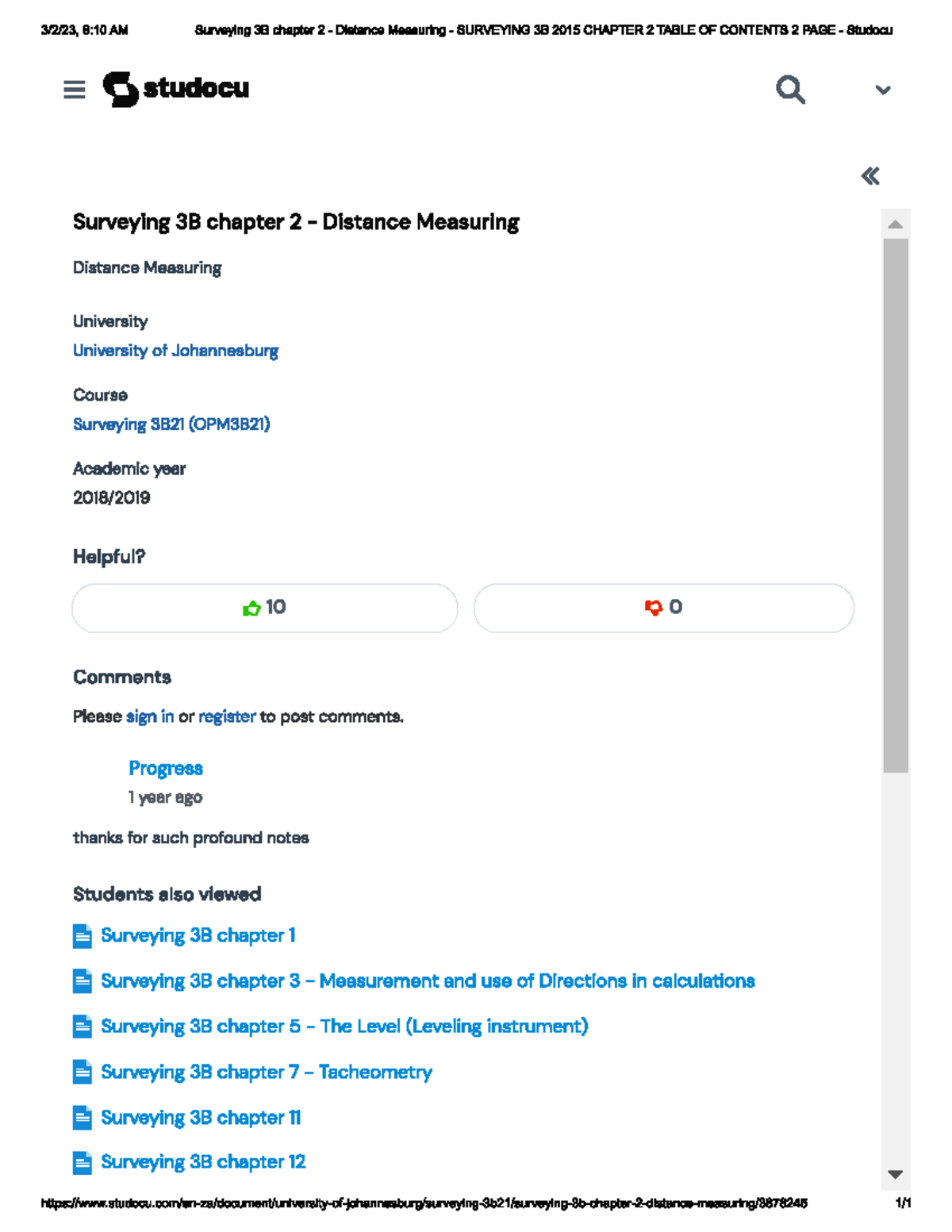Open Surveying 3B chapter 11 link
Image resolution: width=952 pixels, height=1232 pixels.
pyautogui.click(x=201, y=1118)
